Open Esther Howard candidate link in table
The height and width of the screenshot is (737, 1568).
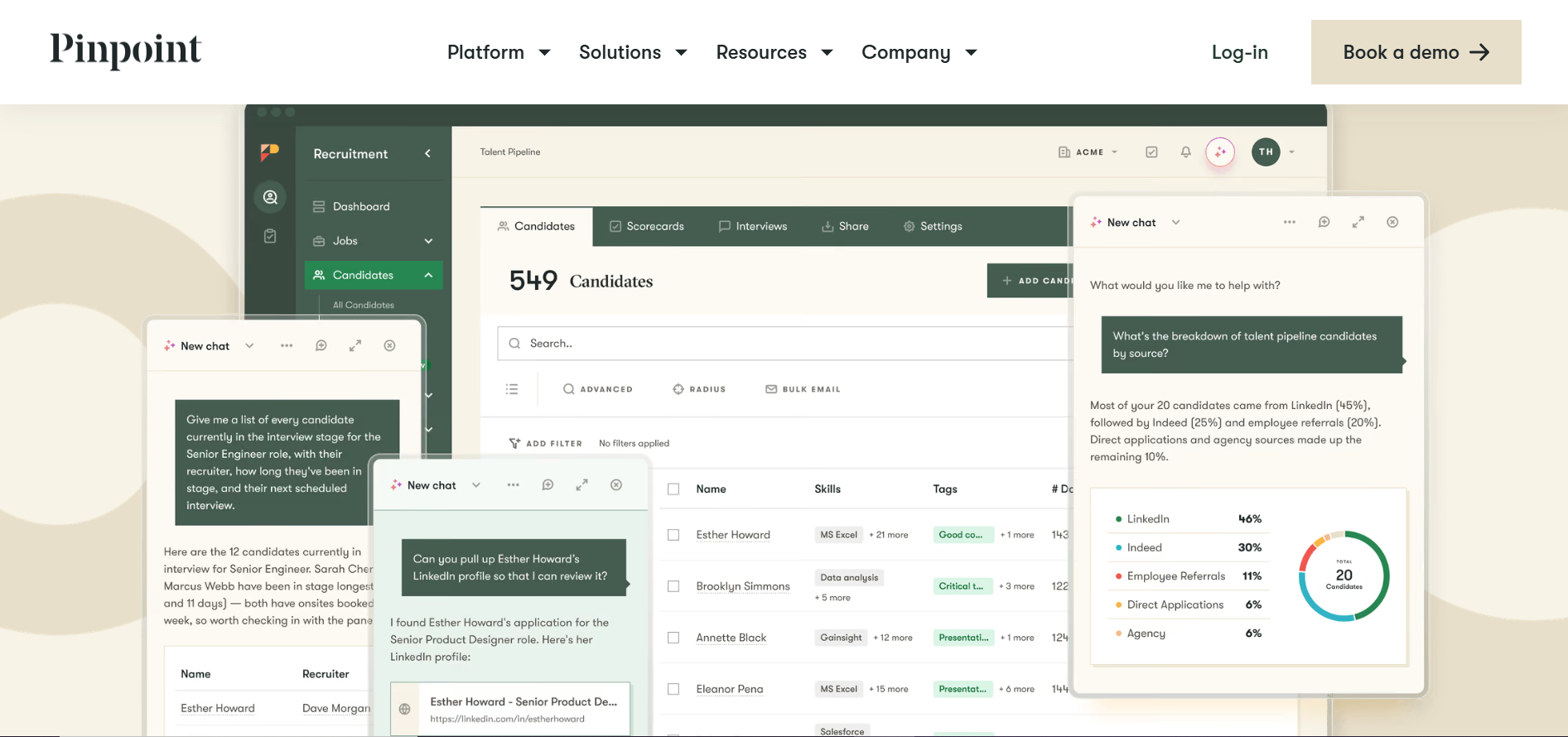(733, 535)
